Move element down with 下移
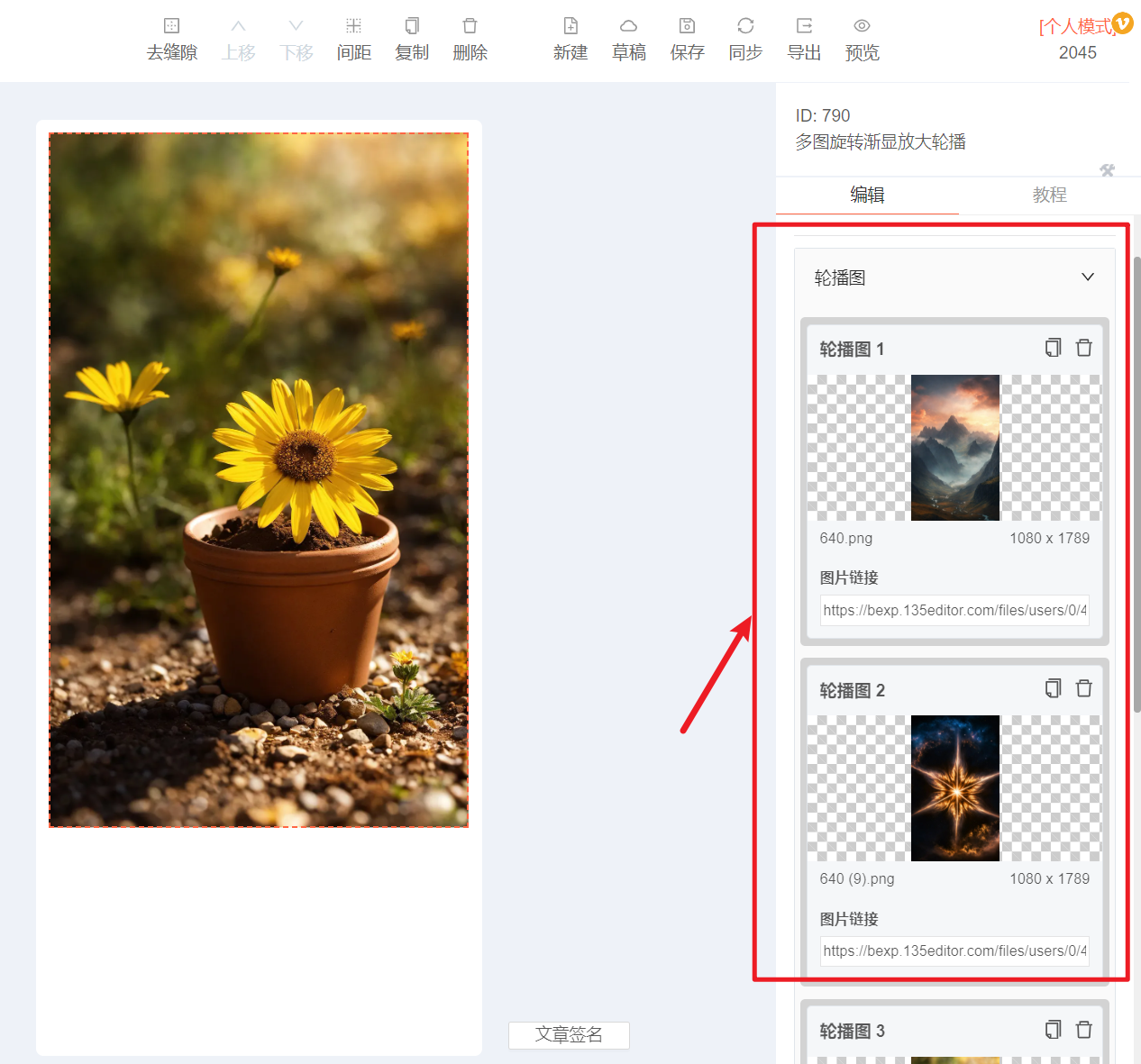Viewport: 1141px width, 1064px height. 296,40
